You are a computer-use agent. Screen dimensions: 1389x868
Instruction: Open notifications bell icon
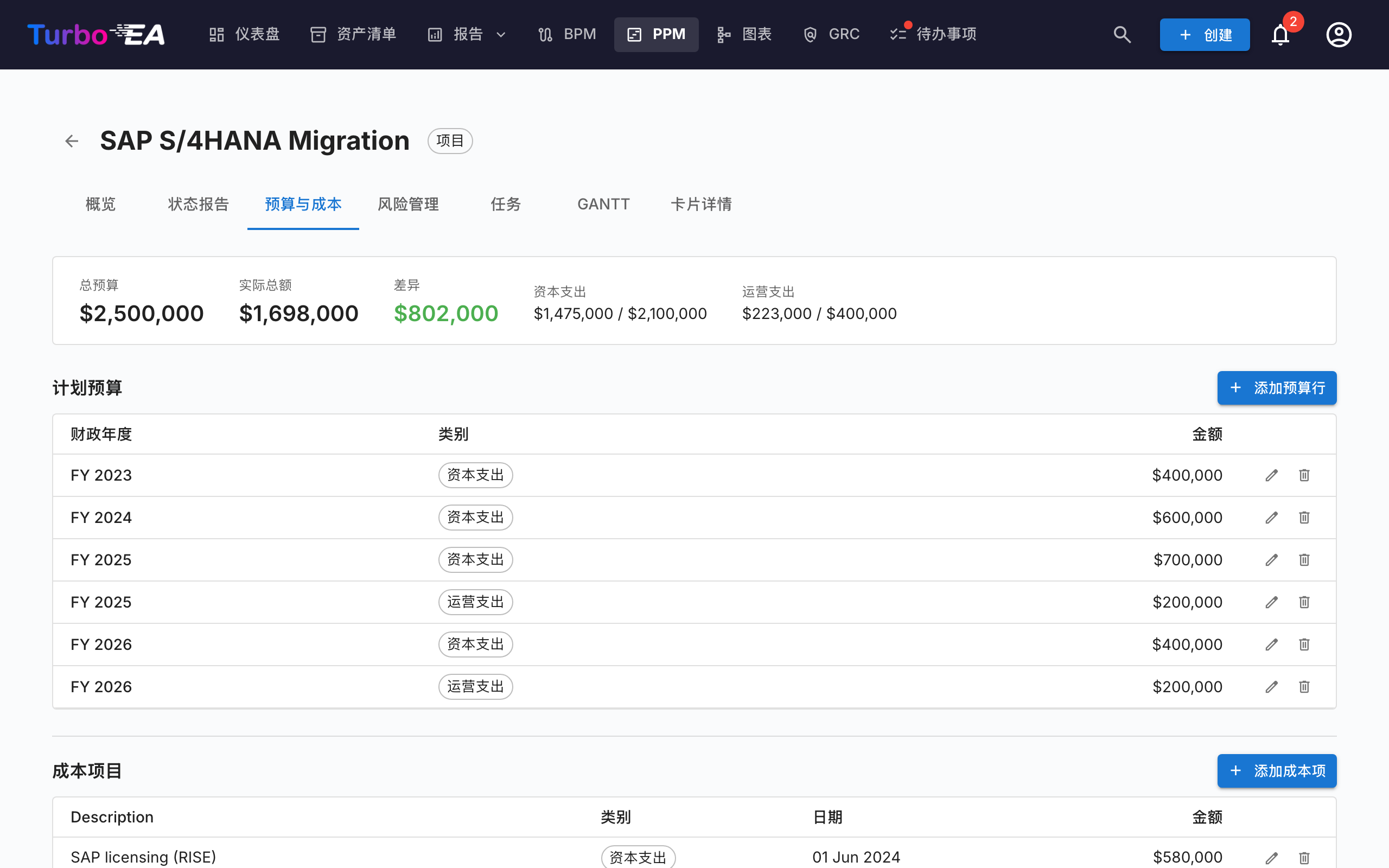1280,34
